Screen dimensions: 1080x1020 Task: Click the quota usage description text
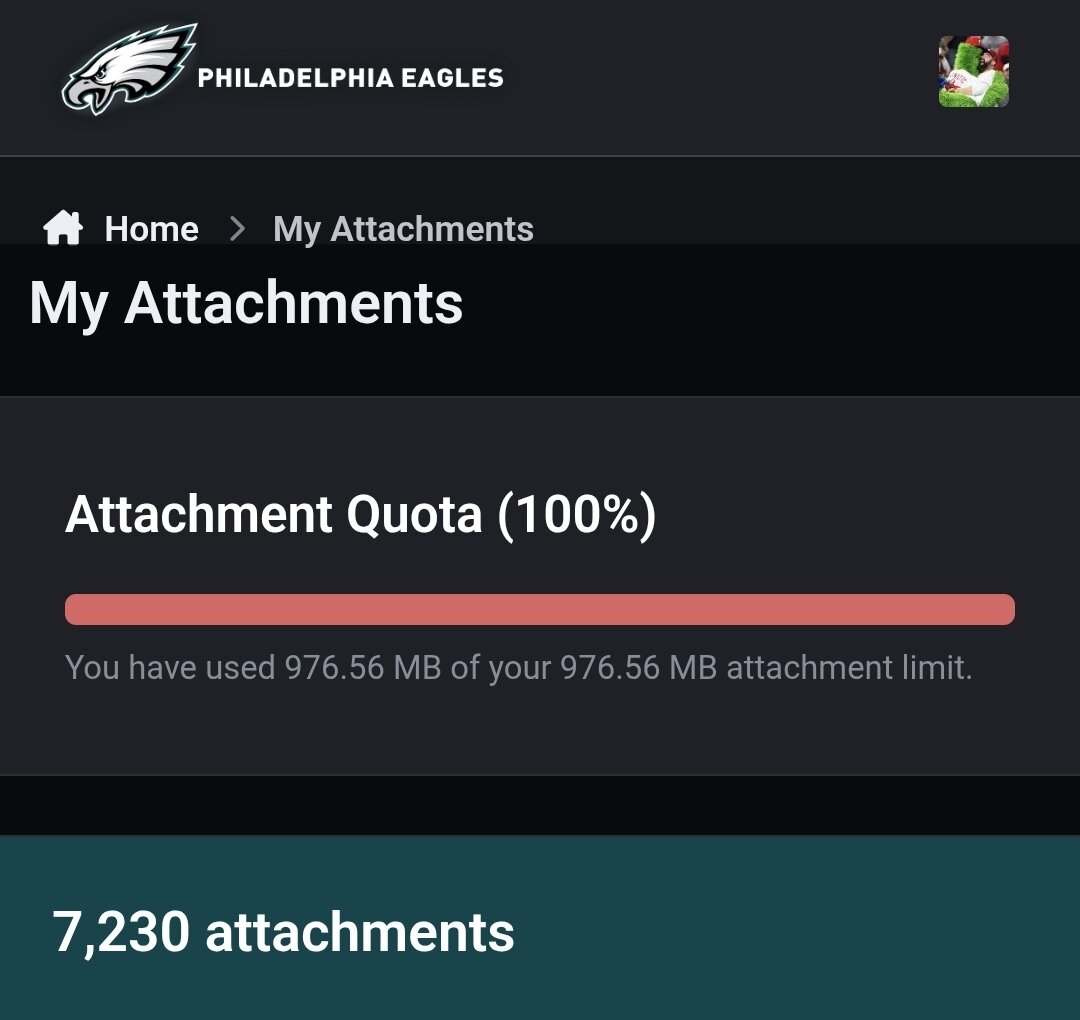pos(518,668)
